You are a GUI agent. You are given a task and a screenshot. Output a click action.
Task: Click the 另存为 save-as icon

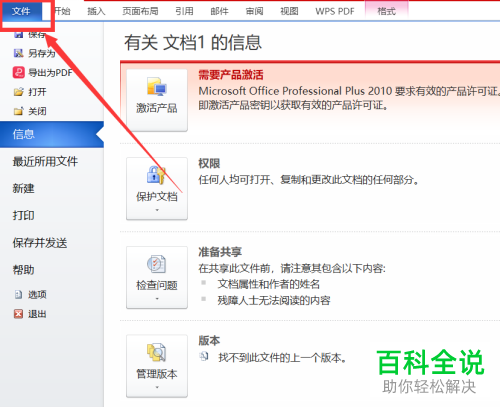click(18, 53)
